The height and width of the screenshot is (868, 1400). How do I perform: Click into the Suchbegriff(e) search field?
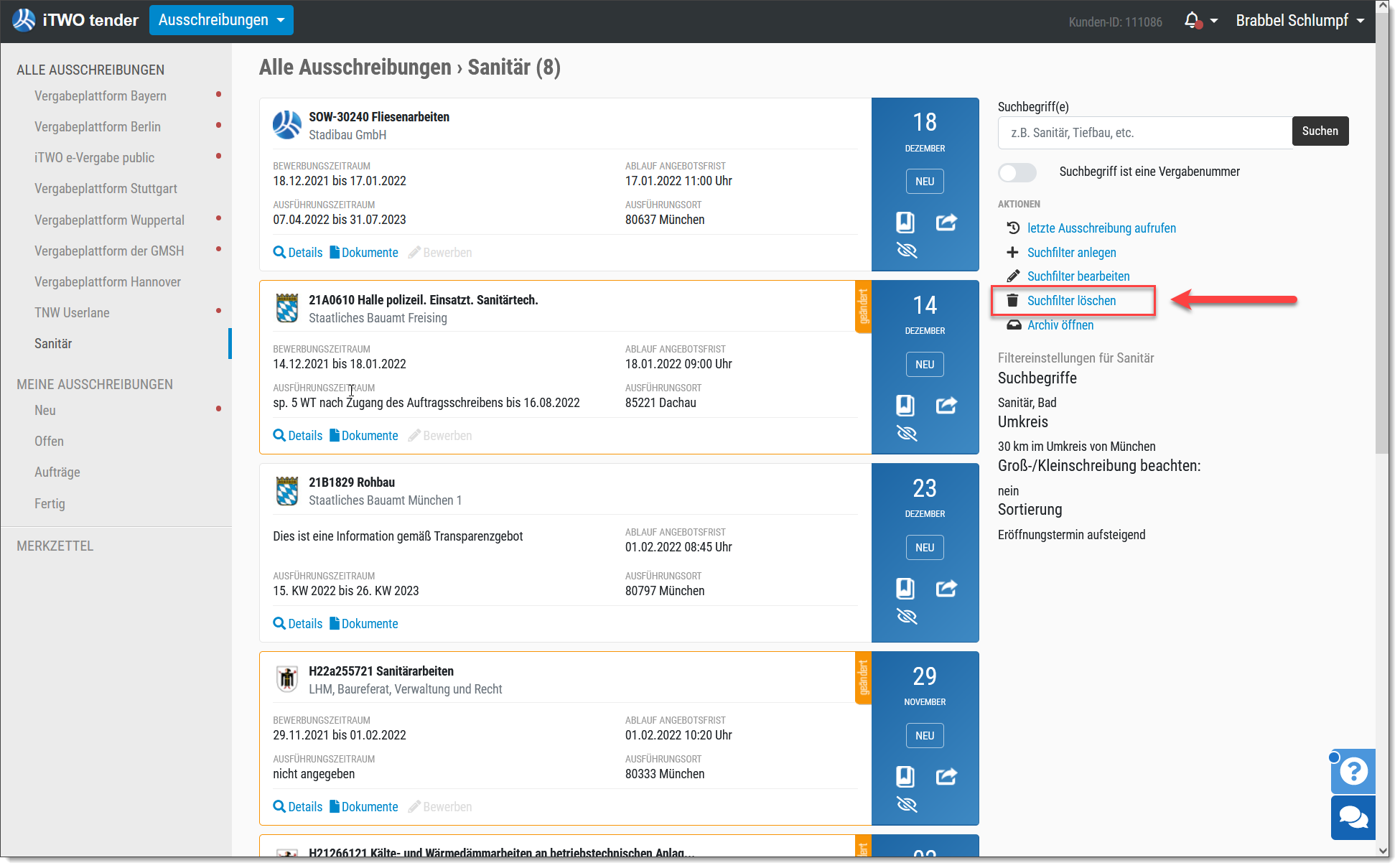[x=1145, y=133]
